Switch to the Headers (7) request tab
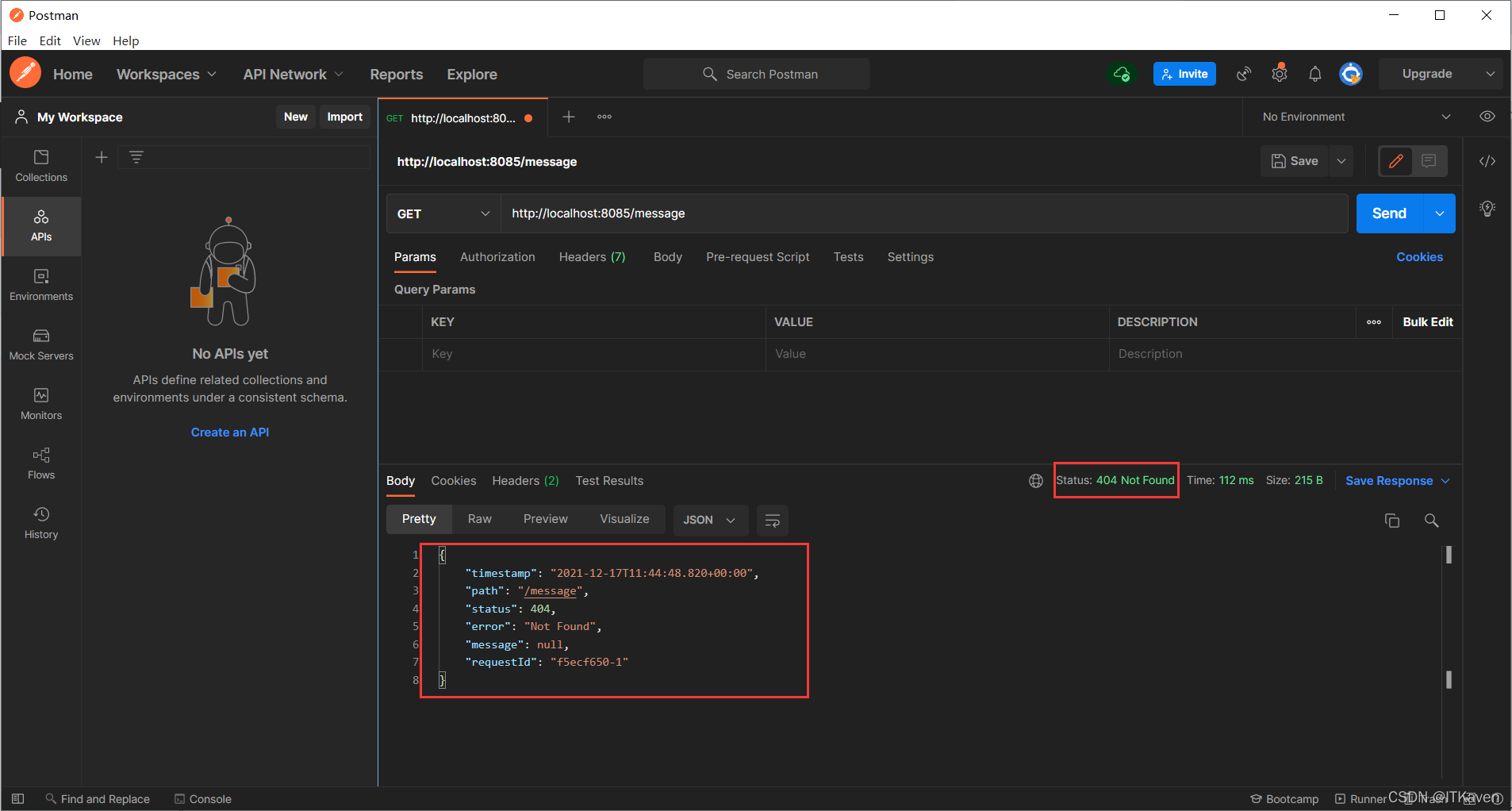 592,257
